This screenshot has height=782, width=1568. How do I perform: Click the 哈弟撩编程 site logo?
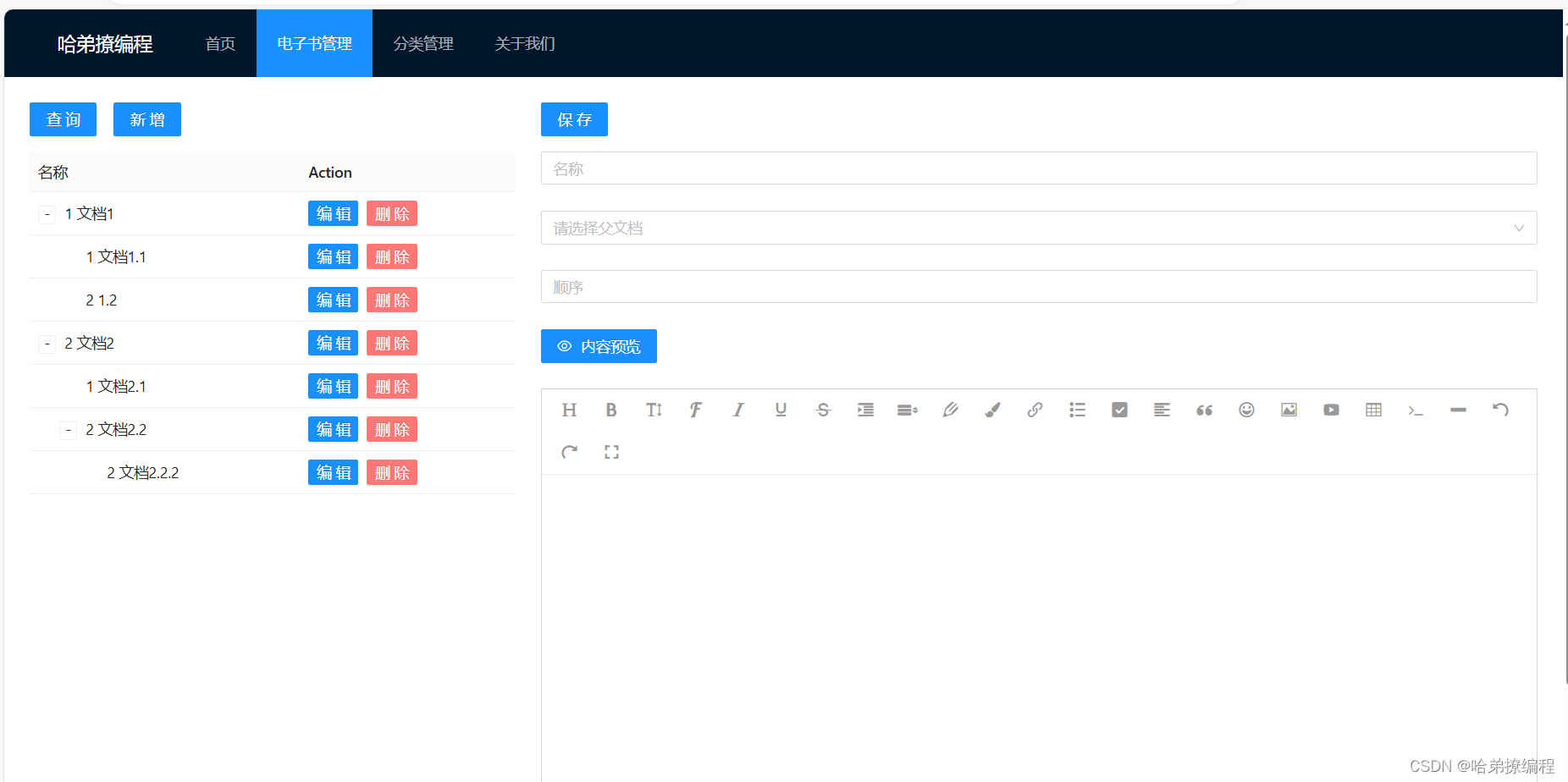pos(105,44)
